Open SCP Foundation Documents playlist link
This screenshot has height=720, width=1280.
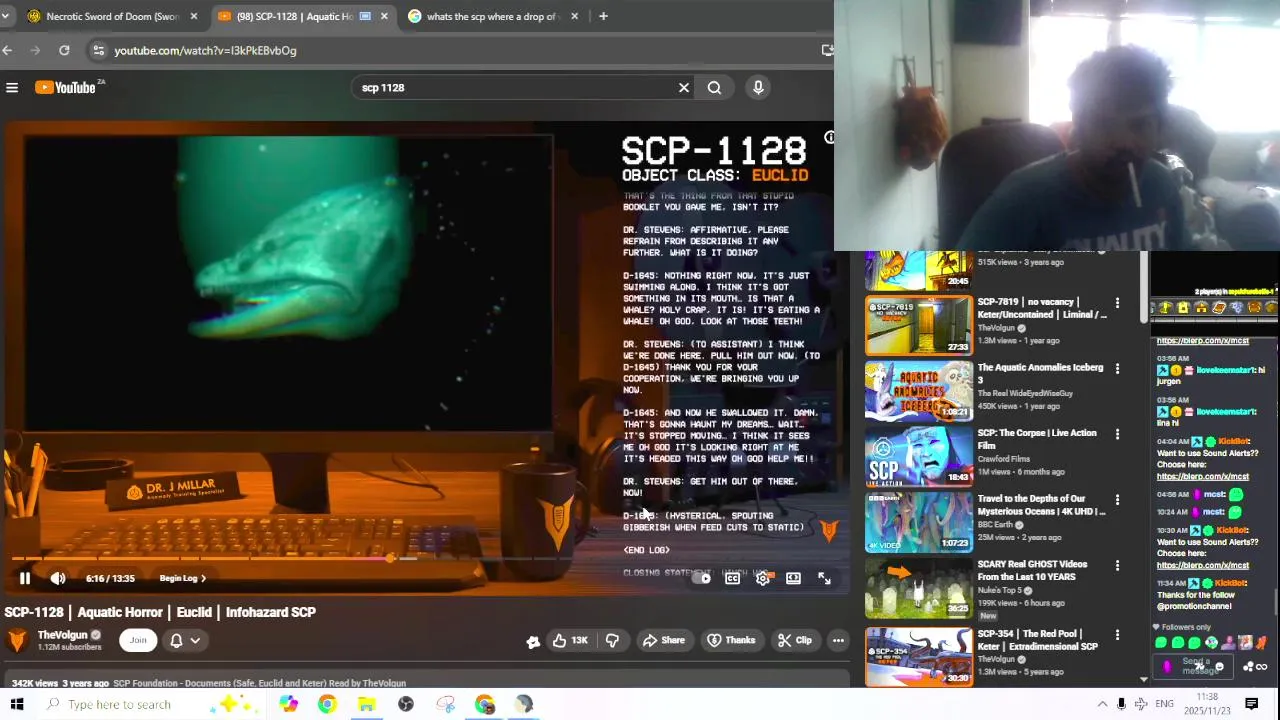pyautogui.click(x=259, y=683)
